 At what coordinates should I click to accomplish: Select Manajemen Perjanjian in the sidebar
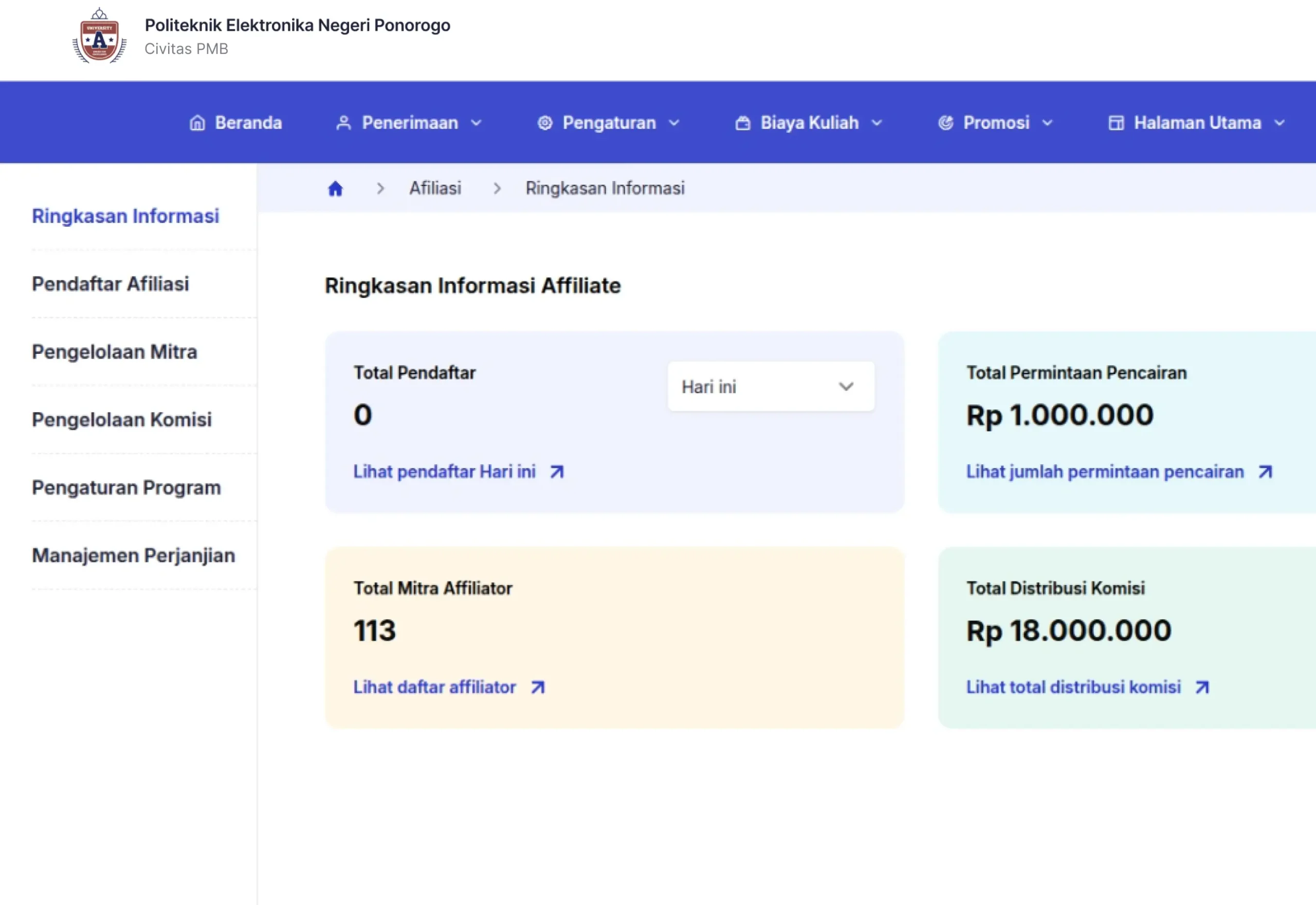click(x=134, y=556)
